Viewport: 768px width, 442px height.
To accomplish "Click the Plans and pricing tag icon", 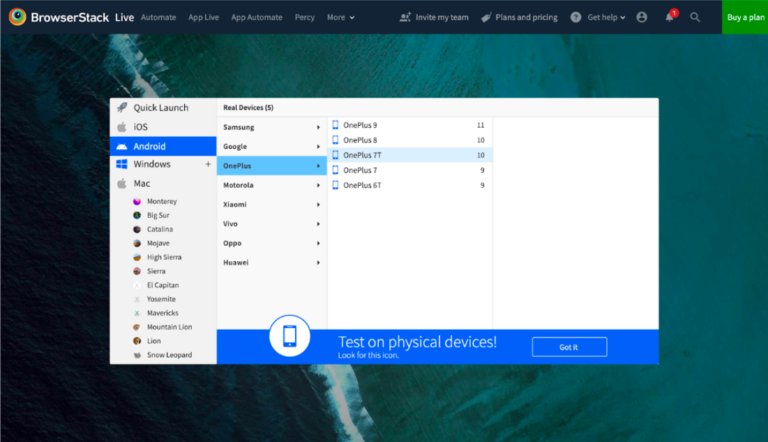I will pos(486,17).
